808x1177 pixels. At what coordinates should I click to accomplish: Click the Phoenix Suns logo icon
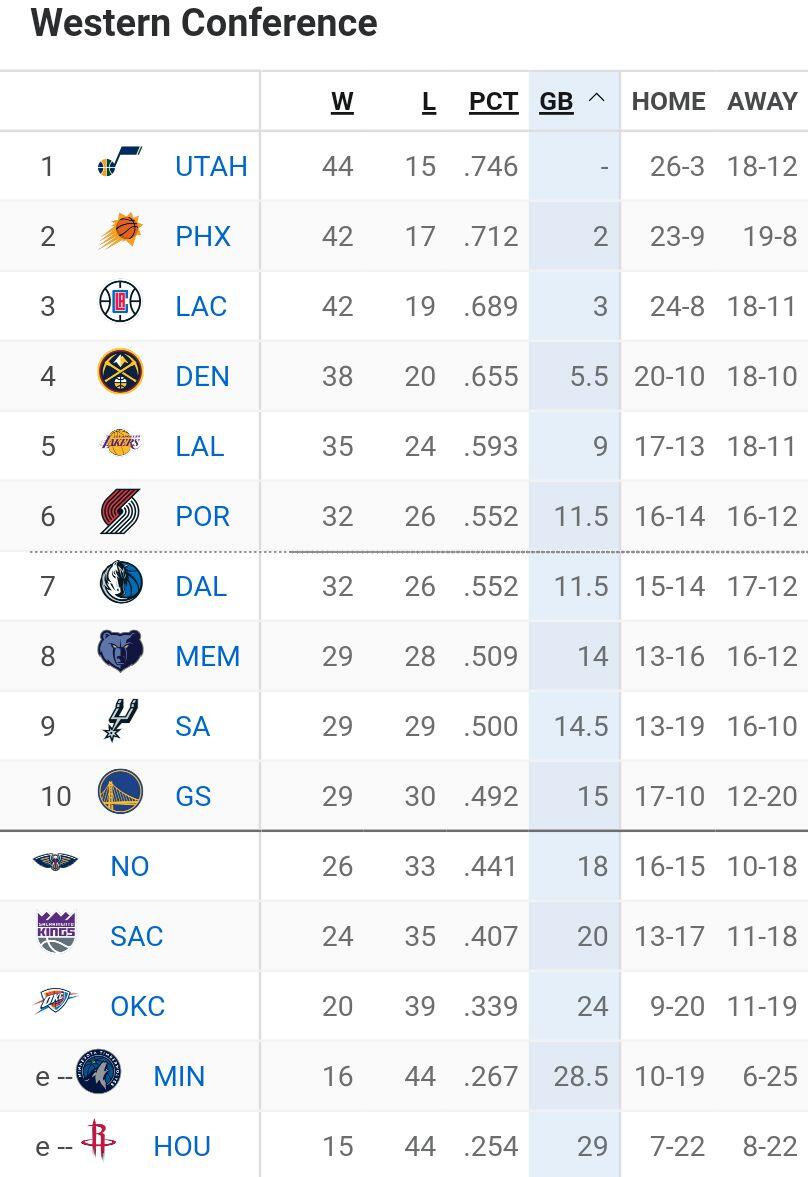coord(120,233)
